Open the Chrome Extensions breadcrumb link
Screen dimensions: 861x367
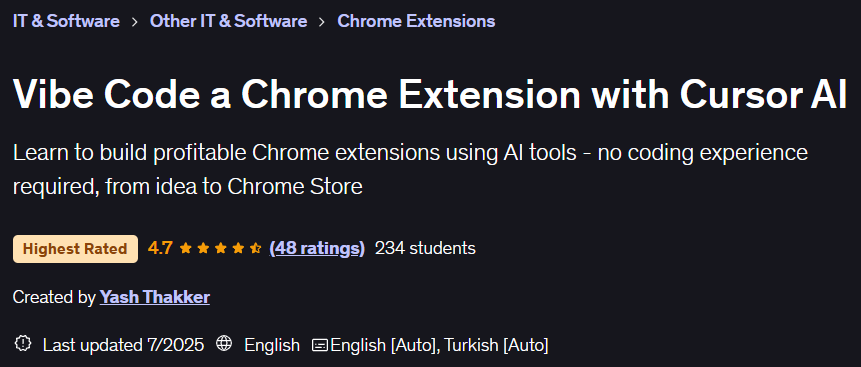coord(416,21)
